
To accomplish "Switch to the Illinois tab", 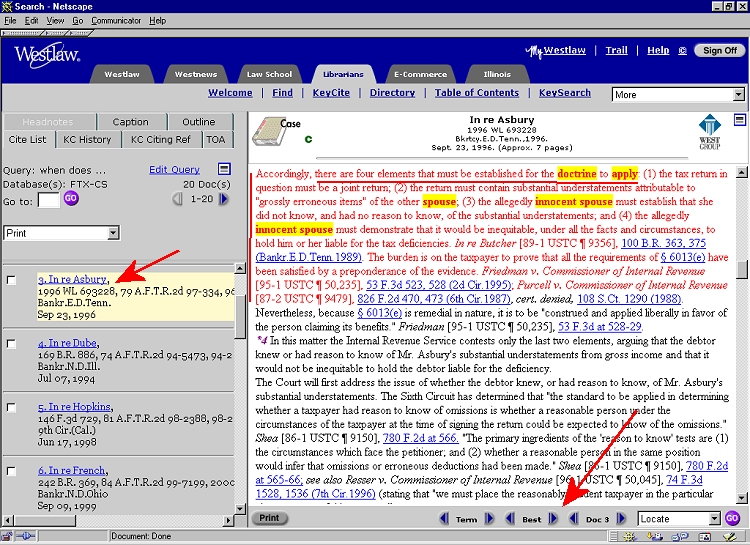I will coord(497,74).
